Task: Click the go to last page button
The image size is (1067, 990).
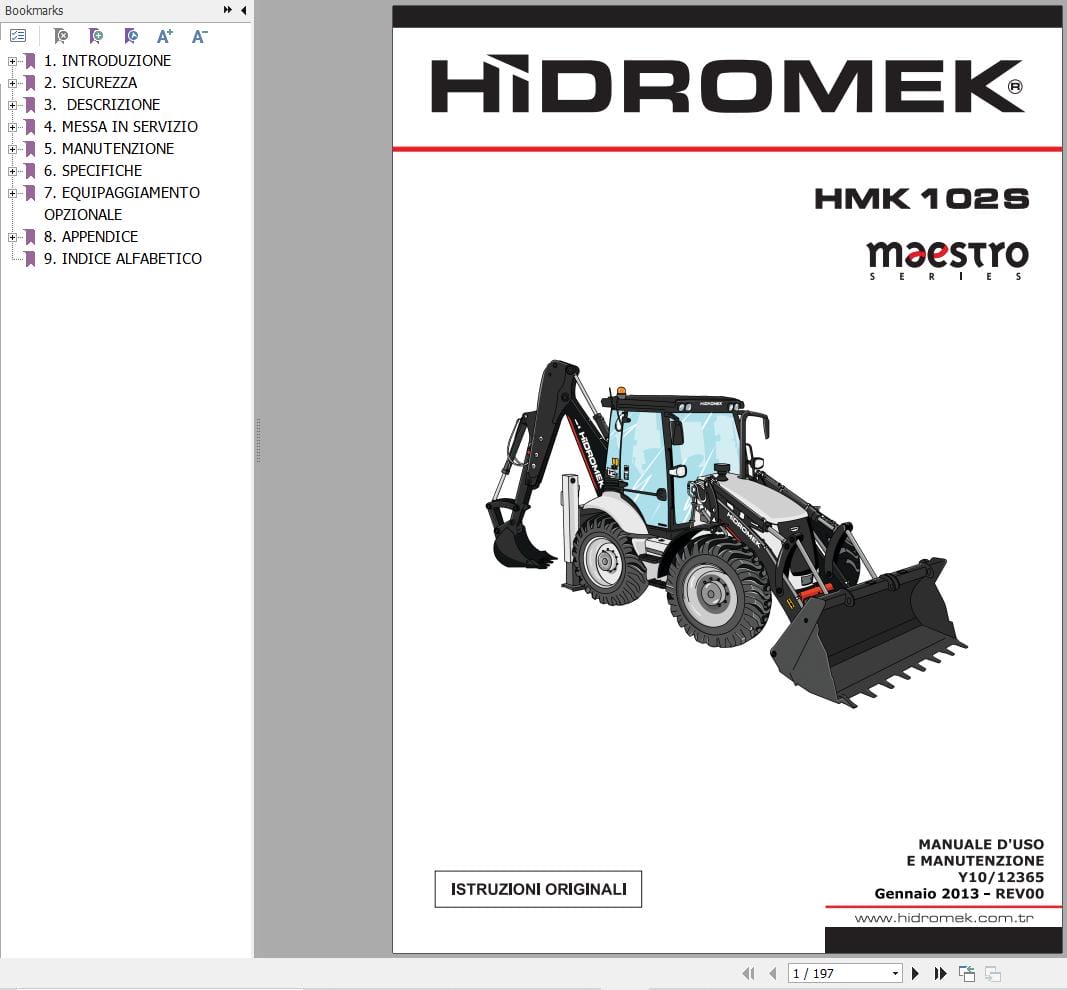Action: click(x=940, y=972)
